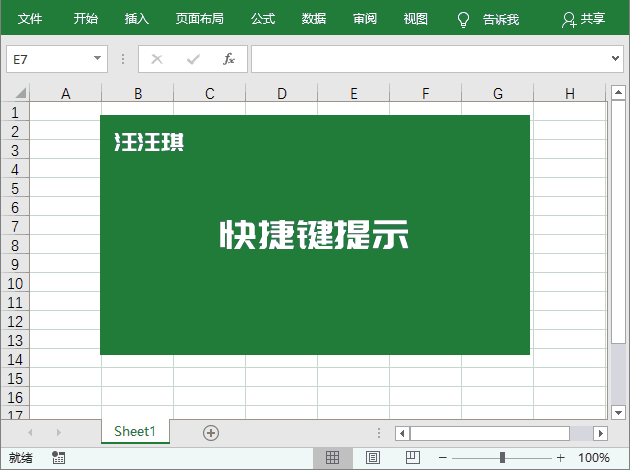The image size is (630, 470).
Task: Click the lightbulb Tell Me icon
Action: pyautogui.click(x=463, y=19)
